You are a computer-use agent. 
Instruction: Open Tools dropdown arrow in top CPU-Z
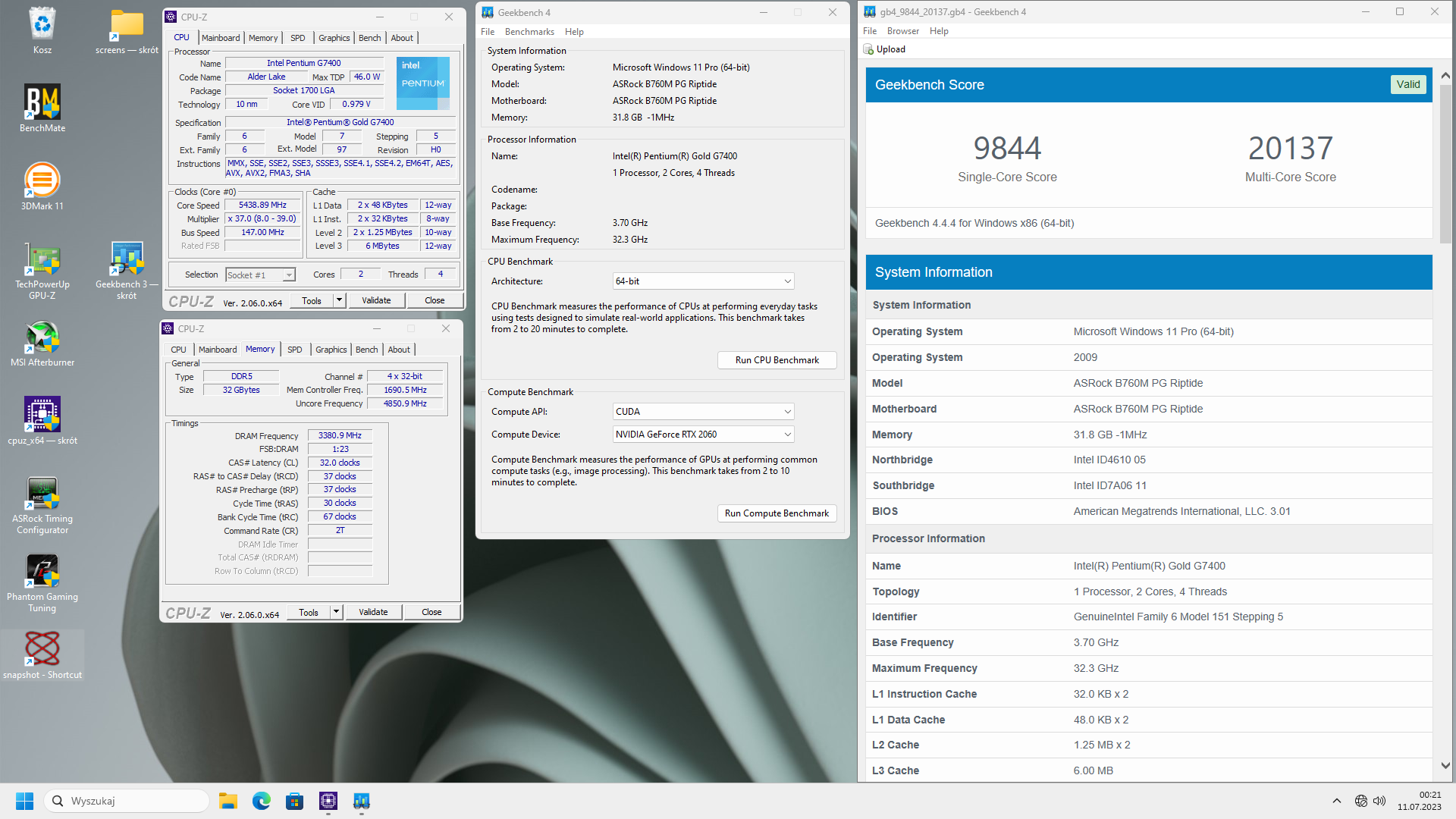[x=339, y=300]
